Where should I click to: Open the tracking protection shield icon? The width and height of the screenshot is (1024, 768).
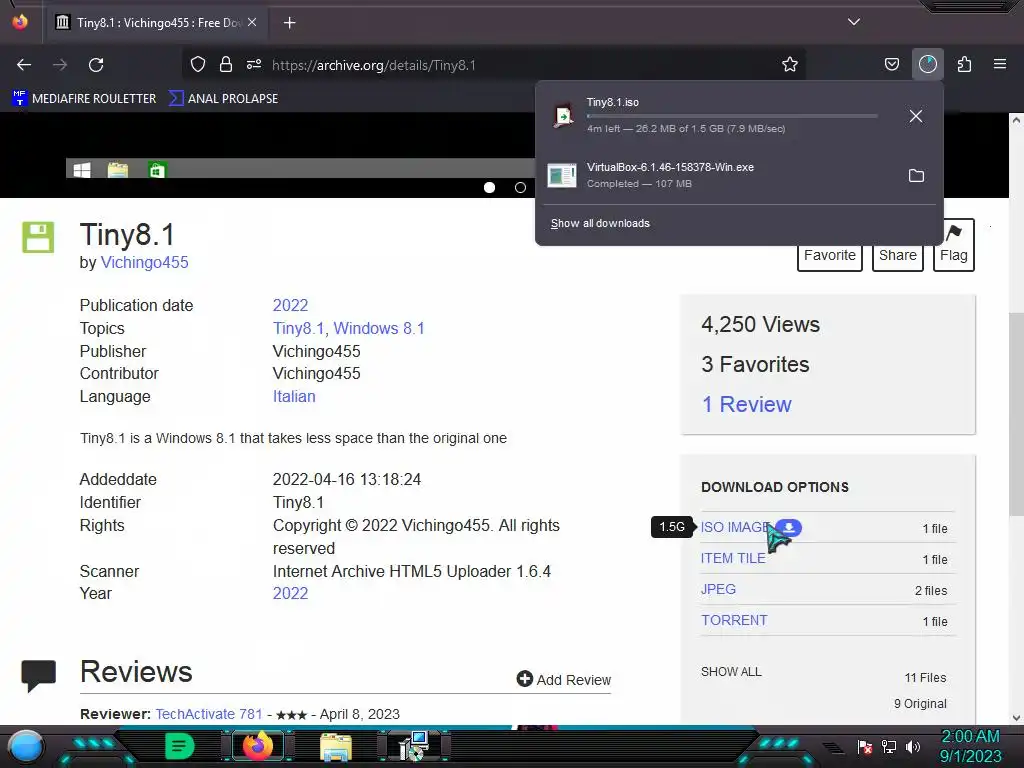(x=198, y=65)
